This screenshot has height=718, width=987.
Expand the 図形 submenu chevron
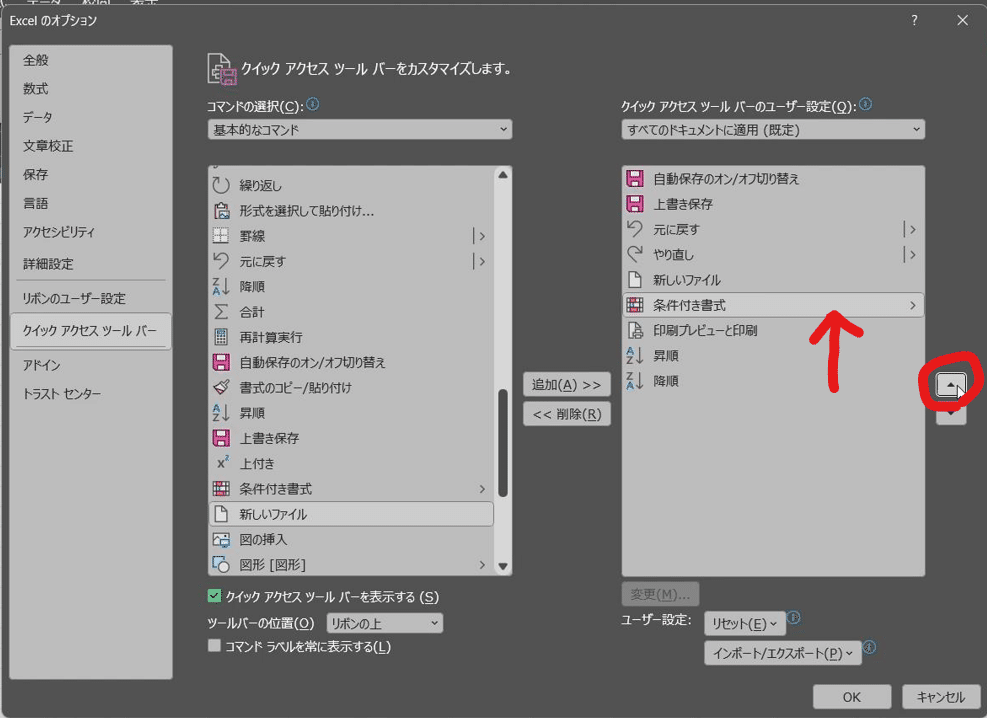pyautogui.click(x=482, y=564)
